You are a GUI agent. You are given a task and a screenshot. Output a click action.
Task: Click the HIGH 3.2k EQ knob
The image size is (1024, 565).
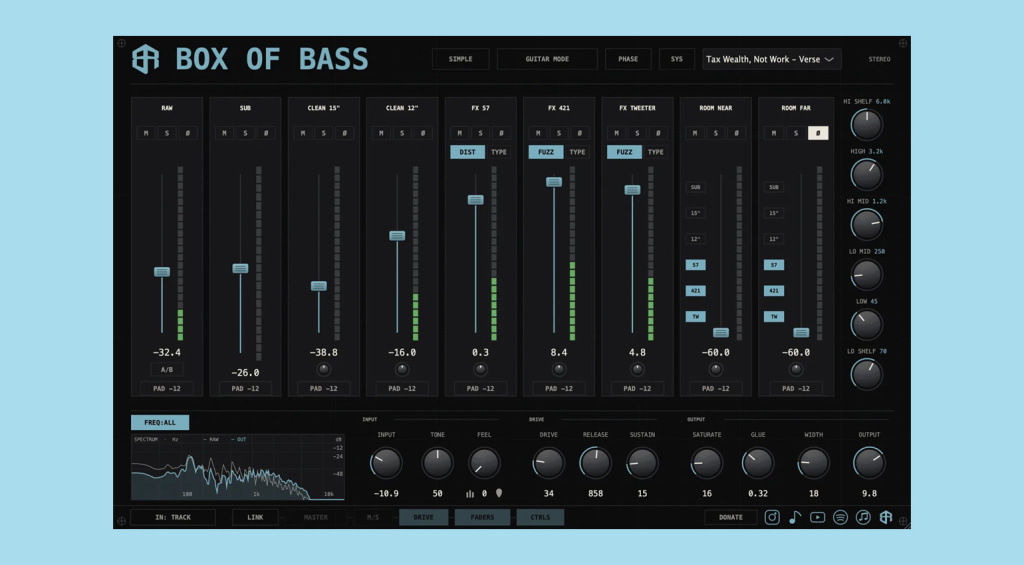pos(866,174)
